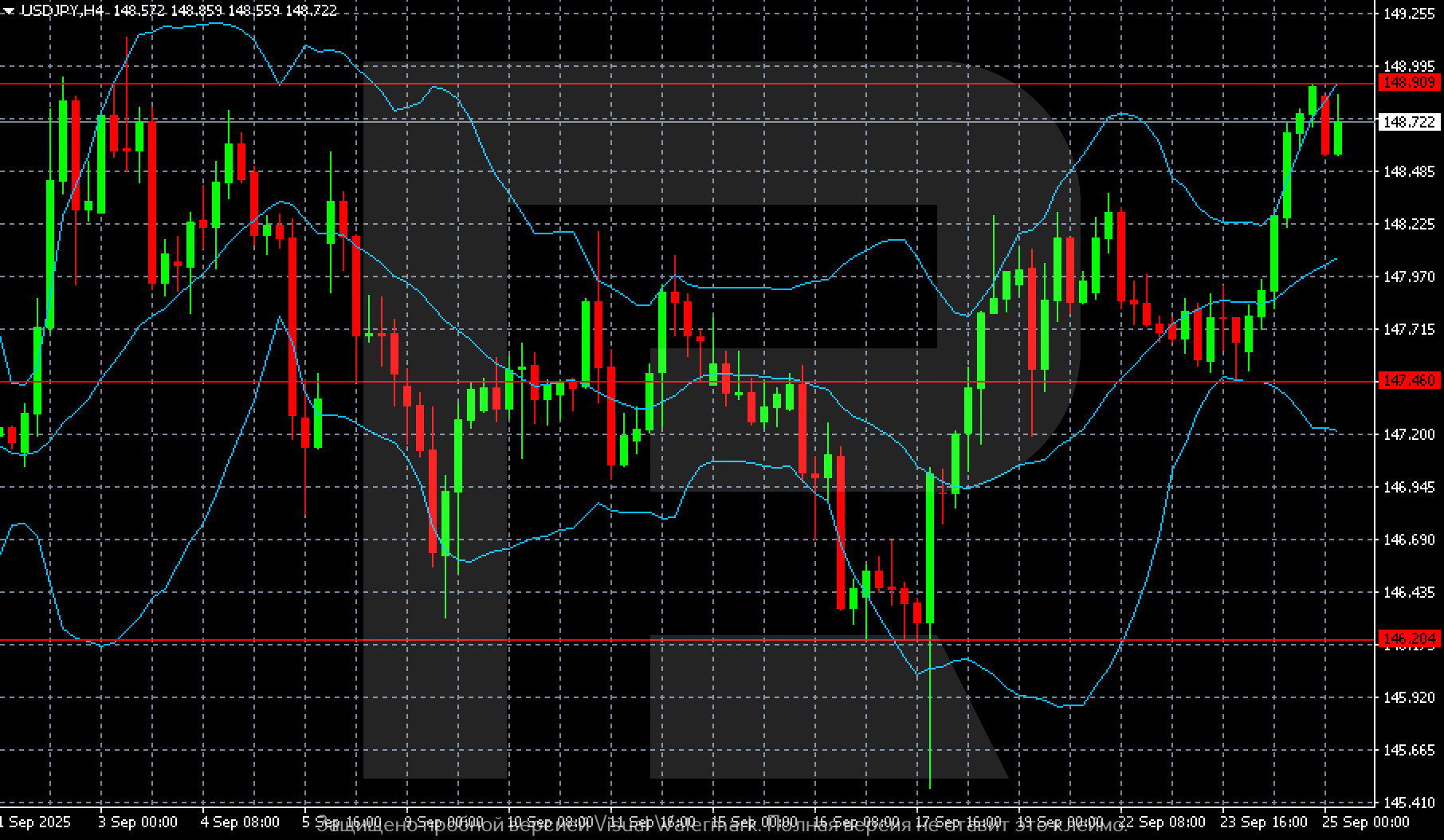Select the red 148.909 price level tag
This screenshot has width=1444, height=840.
point(1409,83)
